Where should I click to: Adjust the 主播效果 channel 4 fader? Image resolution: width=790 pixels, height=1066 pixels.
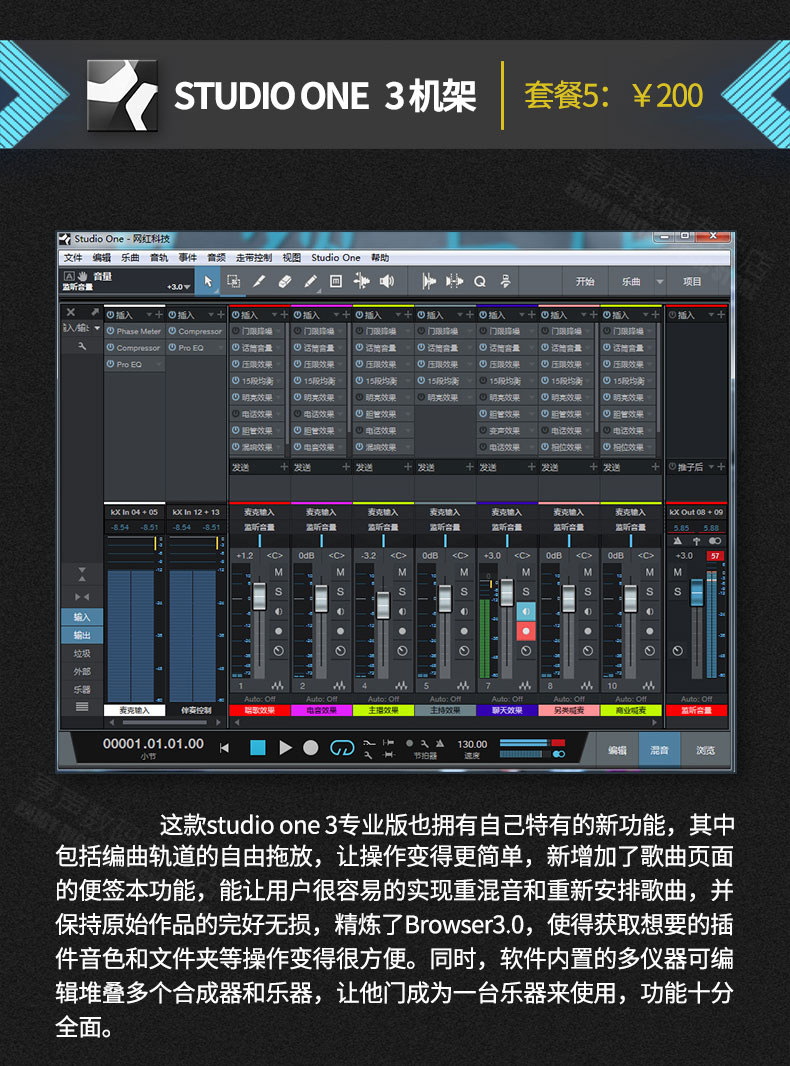pyautogui.click(x=383, y=605)
